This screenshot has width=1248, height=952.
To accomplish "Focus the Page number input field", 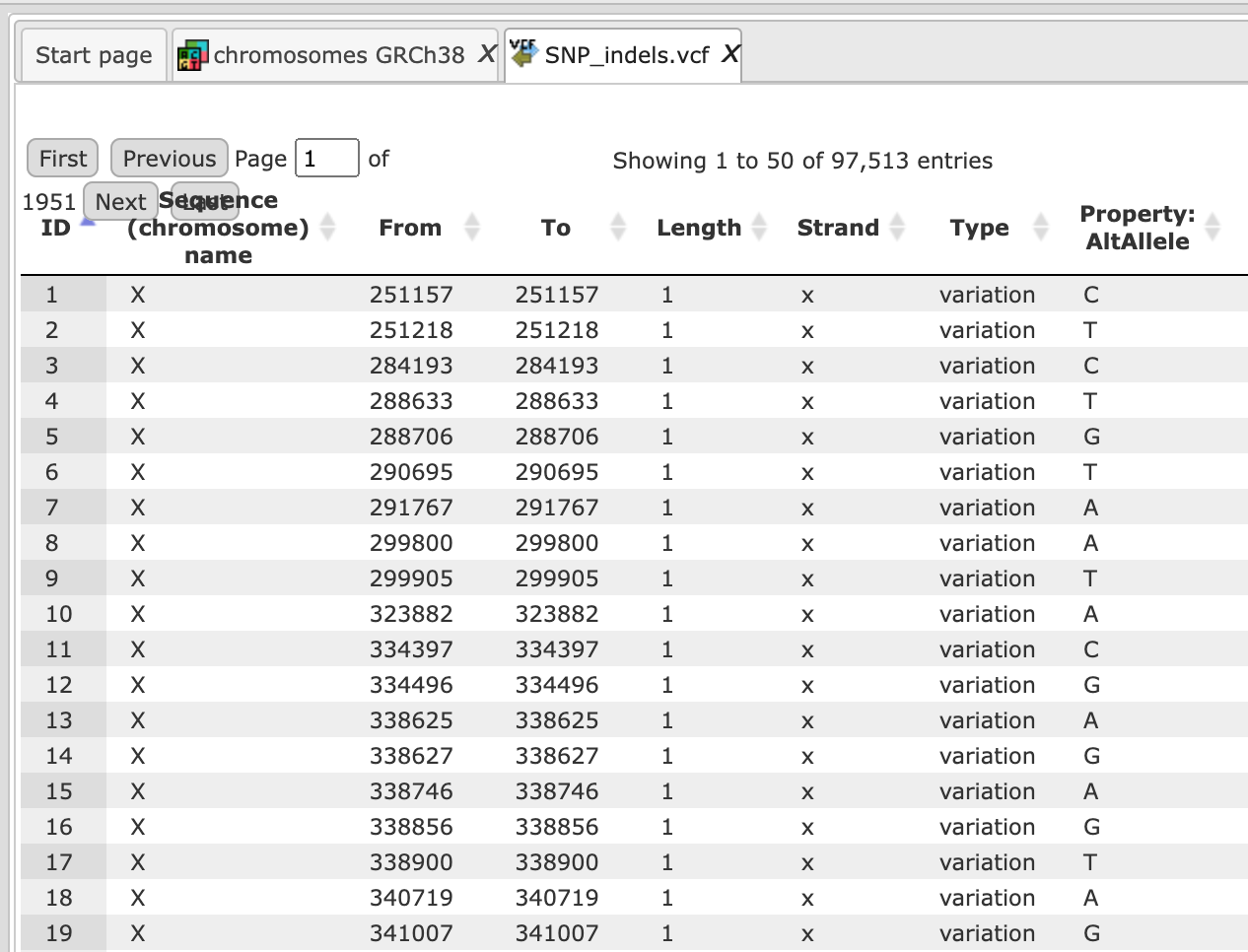I will pyautogui.click(x=327, y=159).
